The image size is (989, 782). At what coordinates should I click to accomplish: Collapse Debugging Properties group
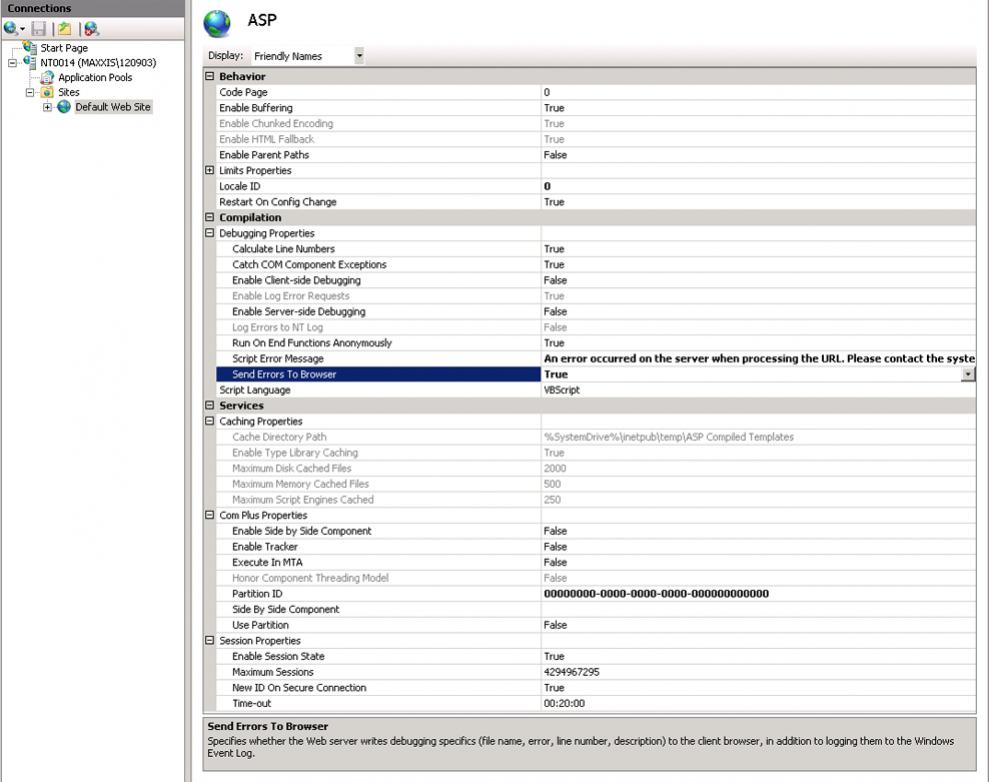[210, 233]
